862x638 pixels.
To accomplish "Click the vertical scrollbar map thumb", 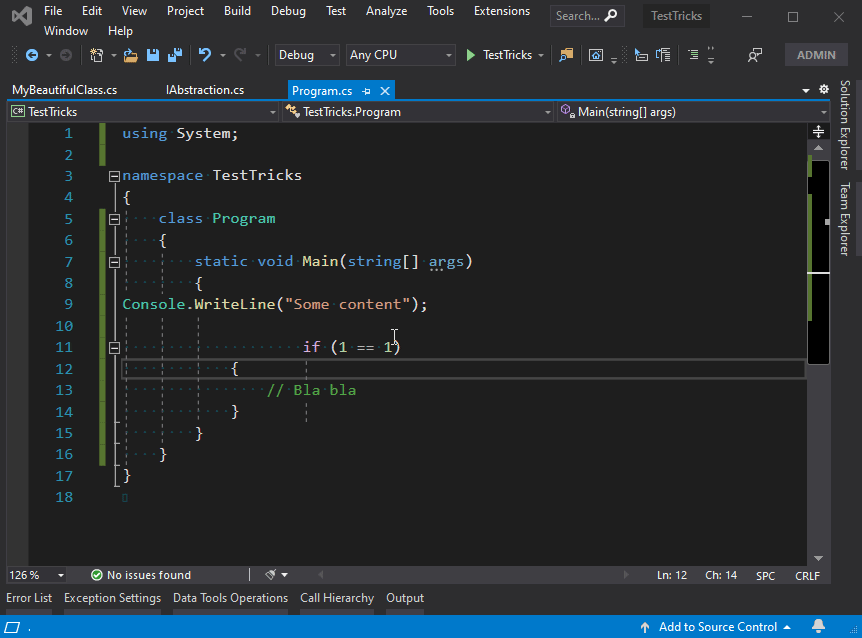I will 818,262.
